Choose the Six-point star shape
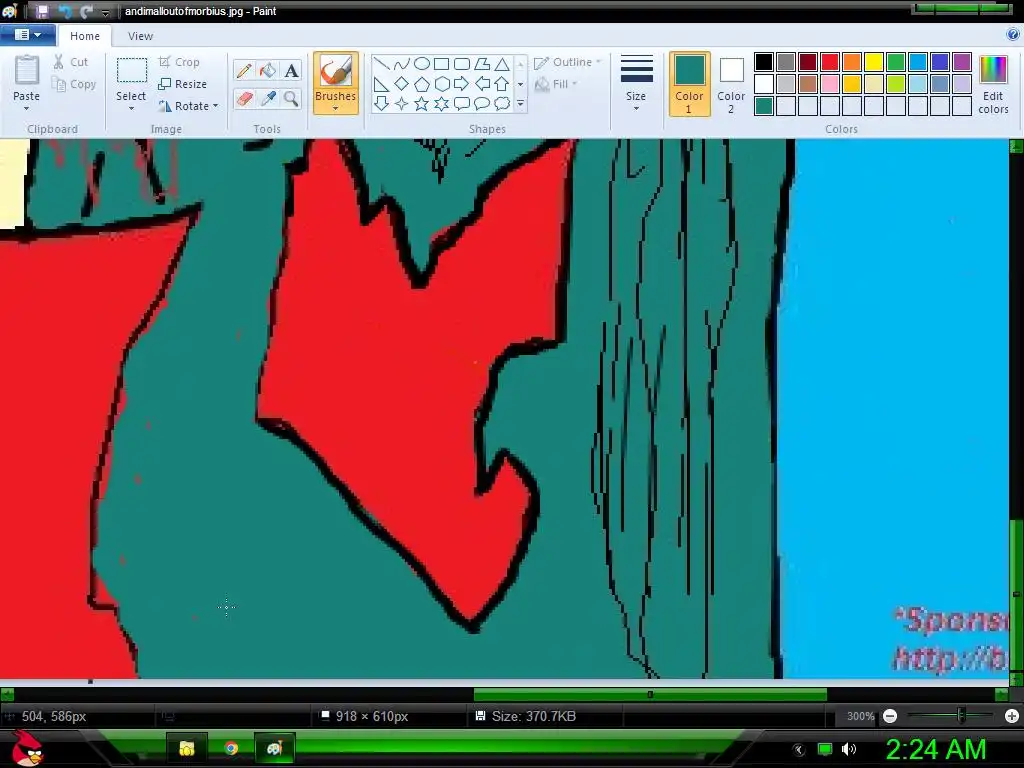Image resolution: width=1024 pixels, height=768 pixels. pyautogui.click(x=441, y=103)
